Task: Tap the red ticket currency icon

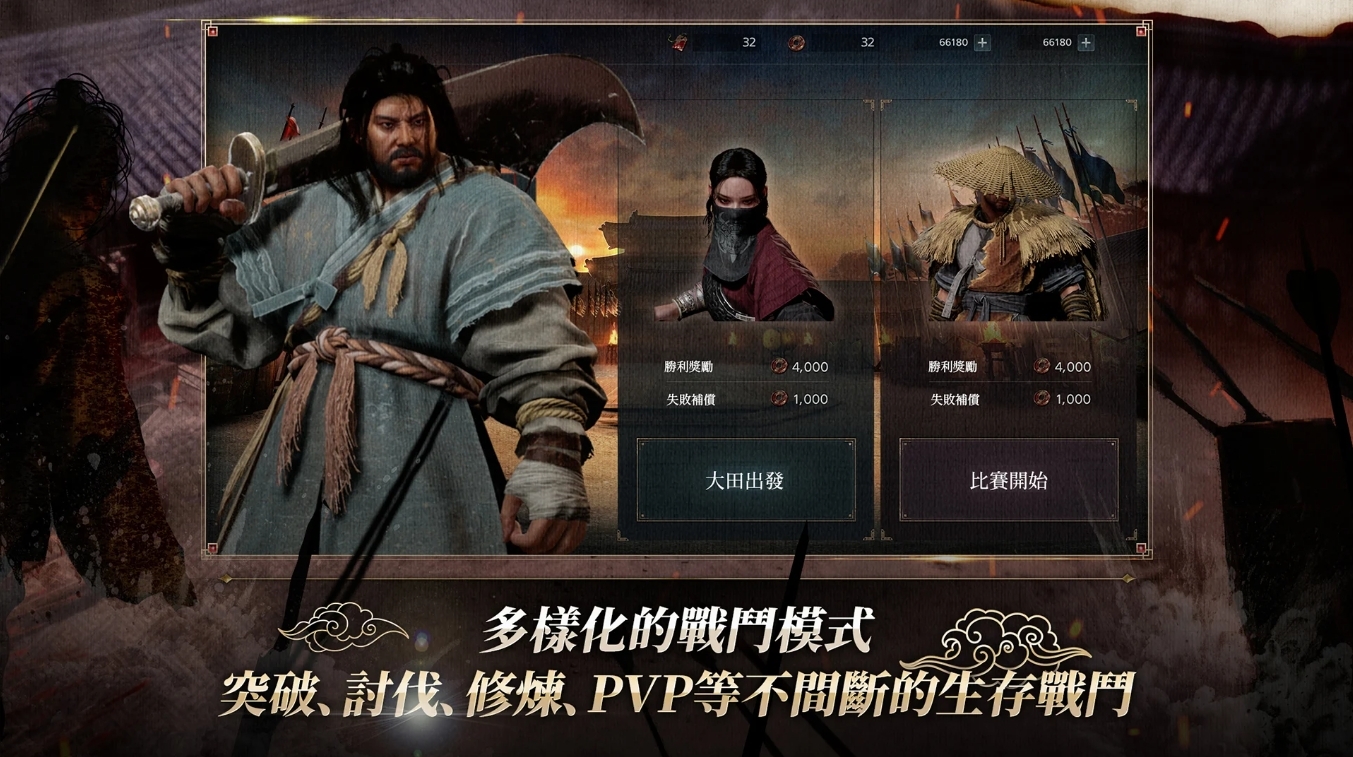Action: pos(679,42)
